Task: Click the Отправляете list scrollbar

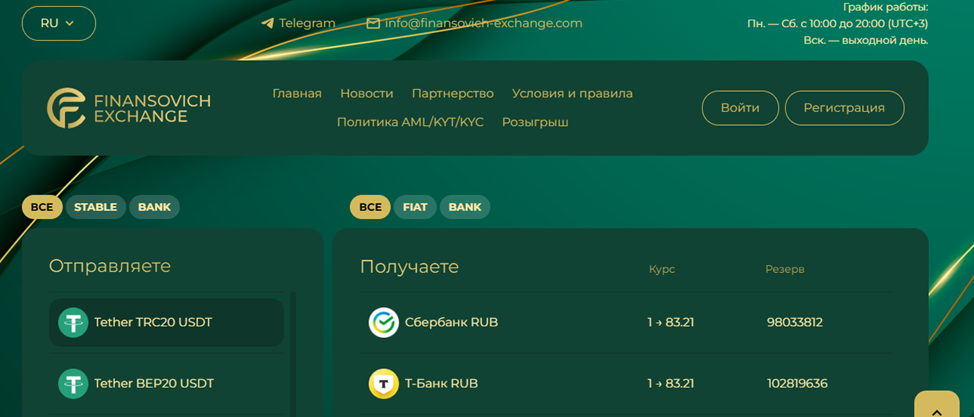Action: pyautogui.click(x=293, y=354)
